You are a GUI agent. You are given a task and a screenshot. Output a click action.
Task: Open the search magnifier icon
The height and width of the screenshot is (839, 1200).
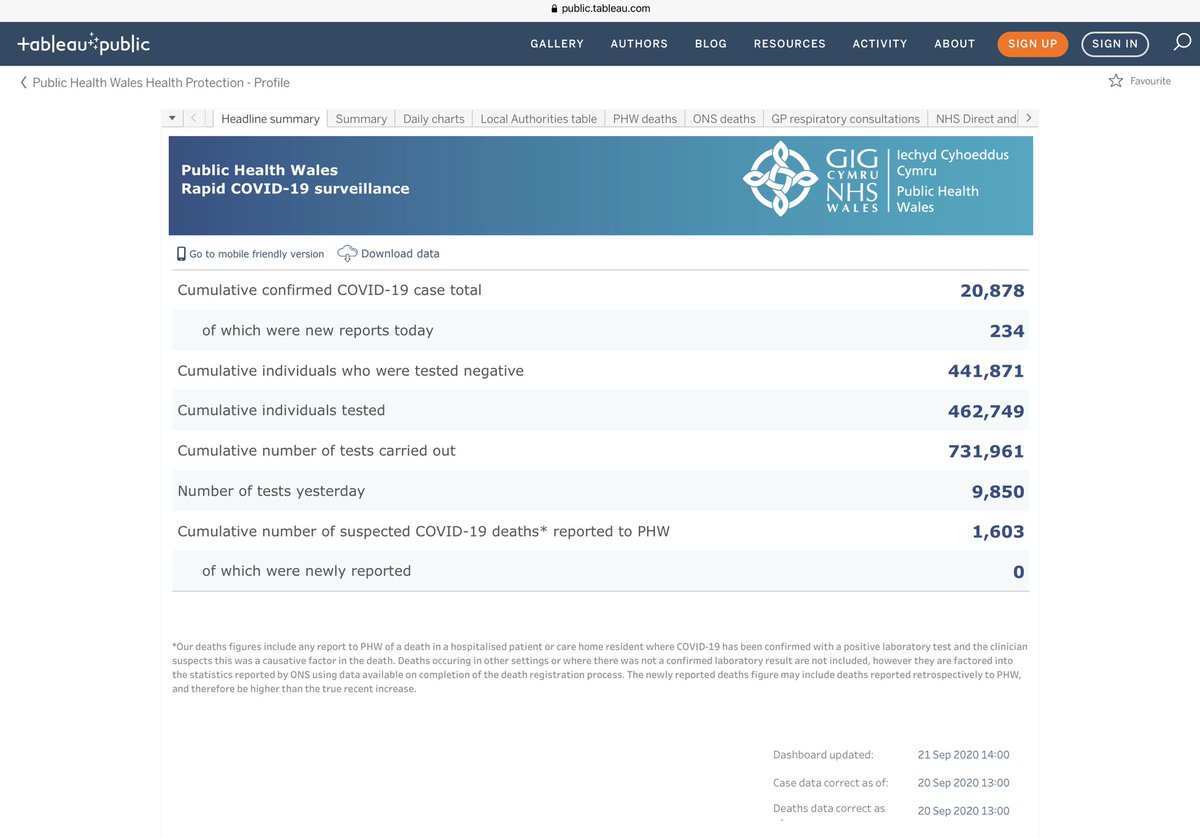pyautogui.click(x=1182, y=43)
